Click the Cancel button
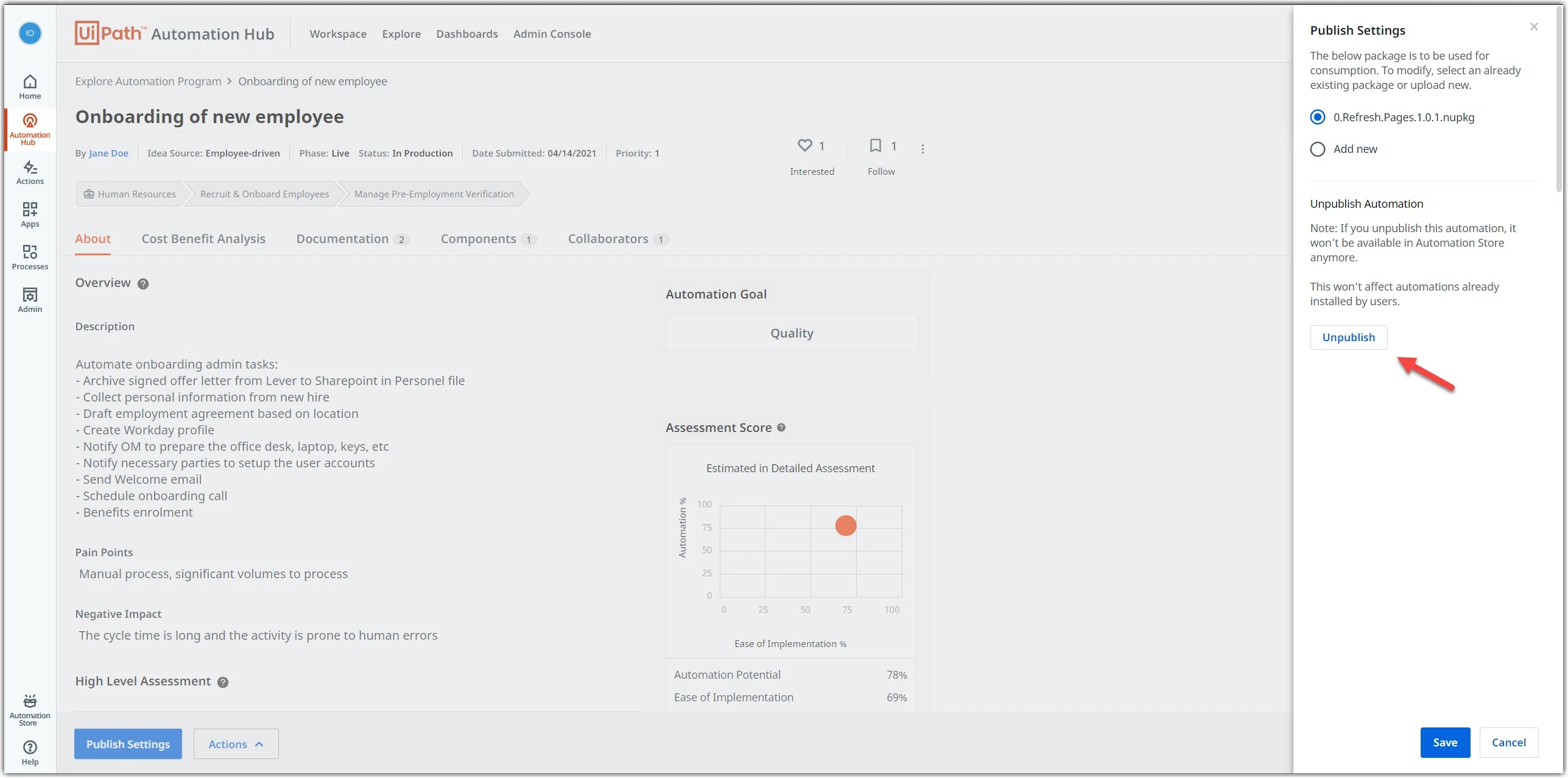This screenshot has width=1568, height=778. [1509, 743]
